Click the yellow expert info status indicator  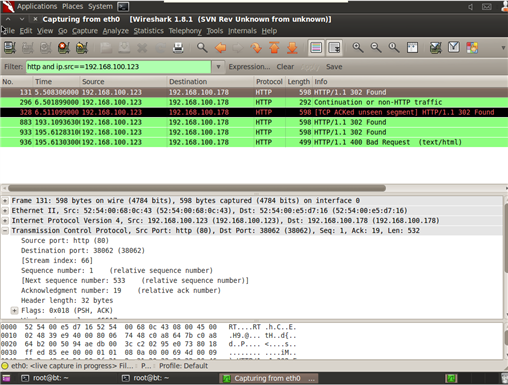pos(5,366)
